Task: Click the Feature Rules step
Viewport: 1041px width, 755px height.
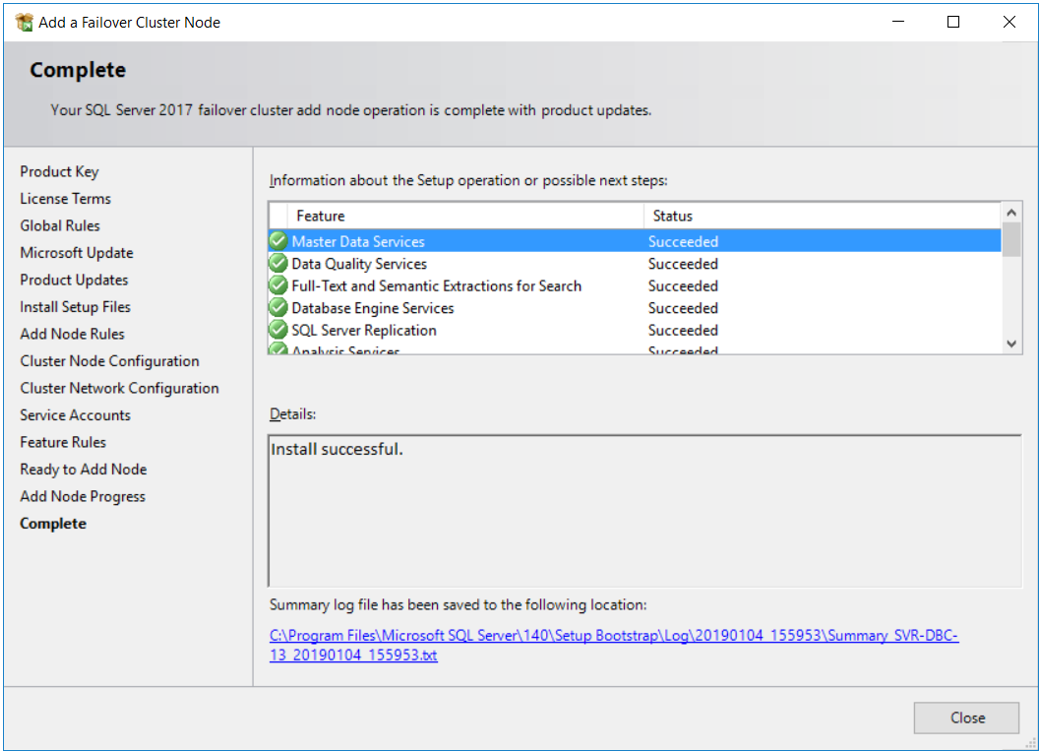Action: [62, 442]
